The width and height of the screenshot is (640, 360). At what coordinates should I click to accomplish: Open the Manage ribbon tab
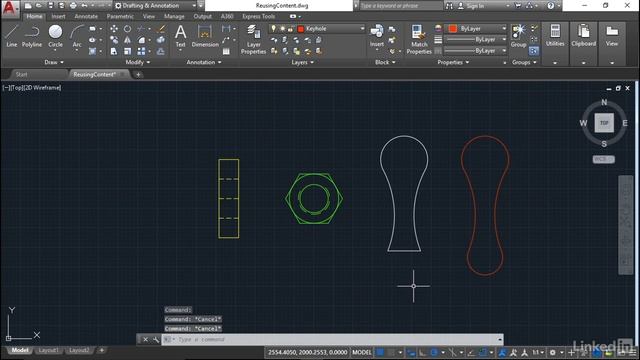click(x=174, y=16)
